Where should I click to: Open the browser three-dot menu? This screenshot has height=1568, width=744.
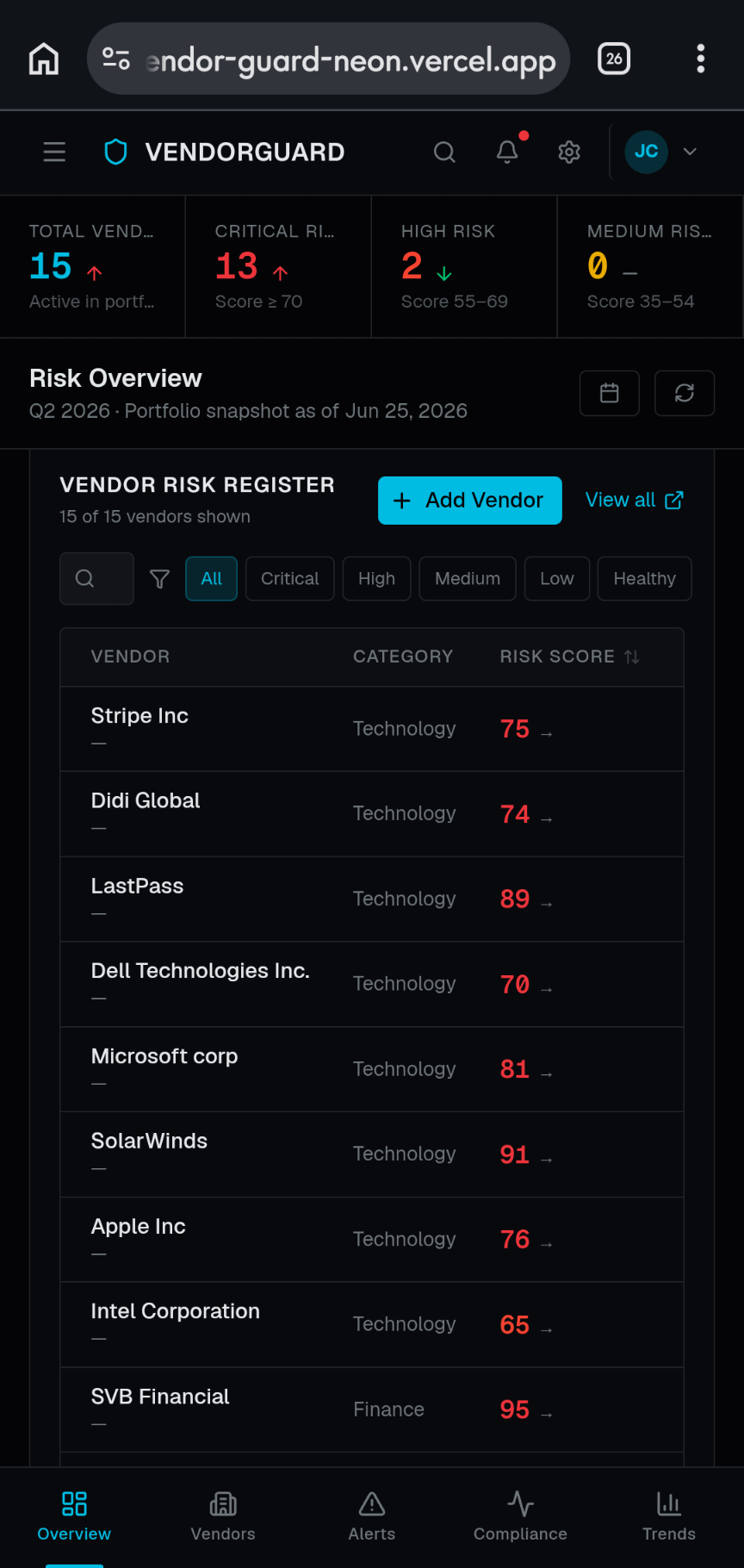pos(701,59)
